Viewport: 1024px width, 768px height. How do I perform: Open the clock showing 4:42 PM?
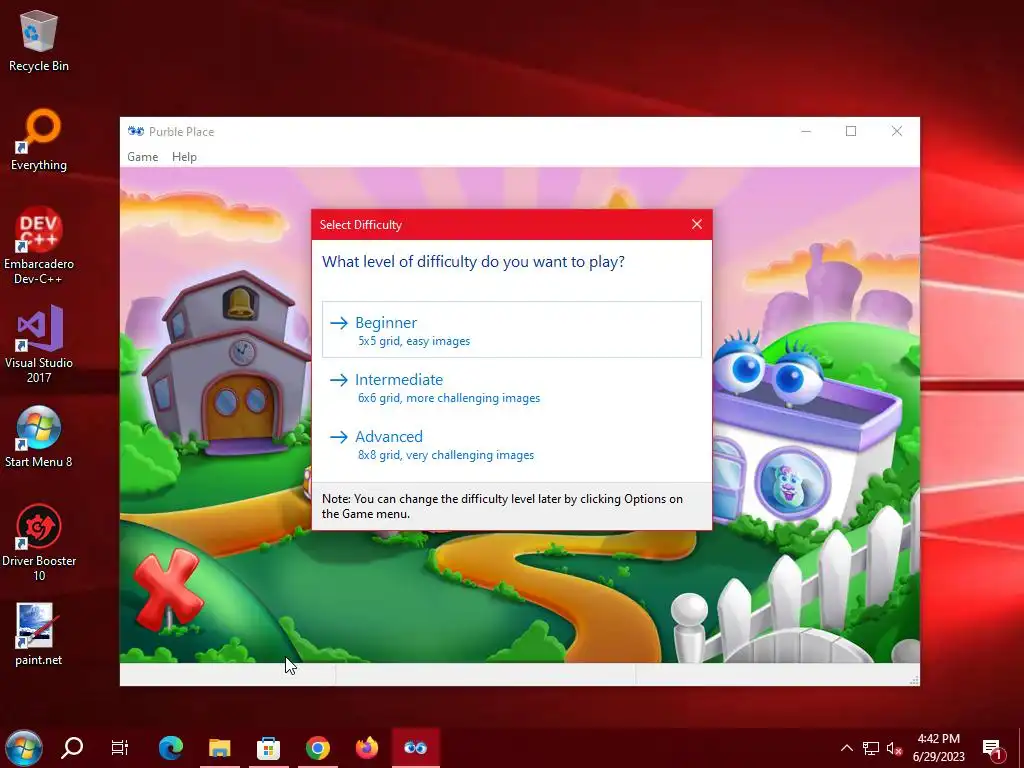coord(938,748)
